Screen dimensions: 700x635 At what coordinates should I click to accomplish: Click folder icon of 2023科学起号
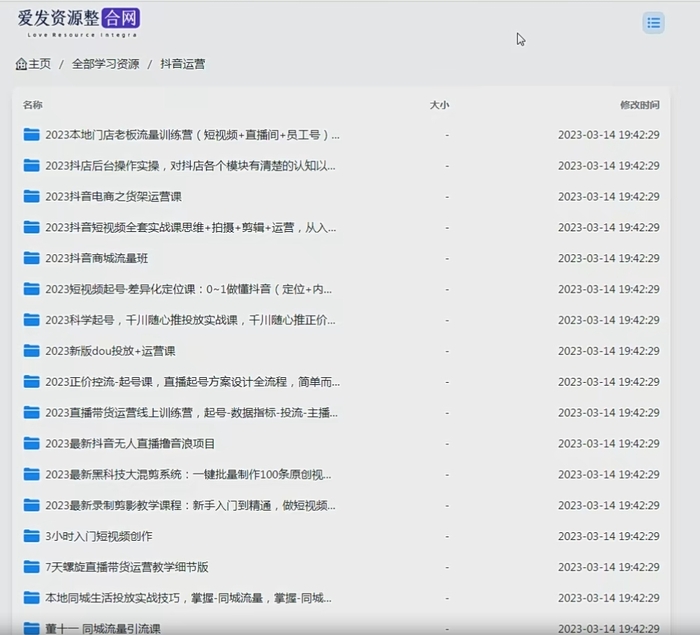click(31, 320)
